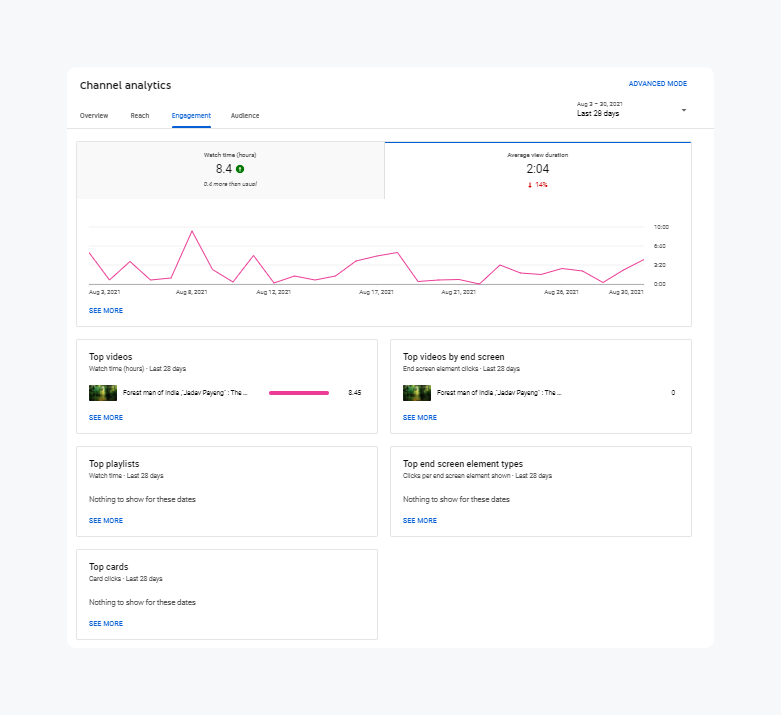Screen dimensions: 781x715
Task: Open Advanced Mode
Action: [x=657, y=84]
